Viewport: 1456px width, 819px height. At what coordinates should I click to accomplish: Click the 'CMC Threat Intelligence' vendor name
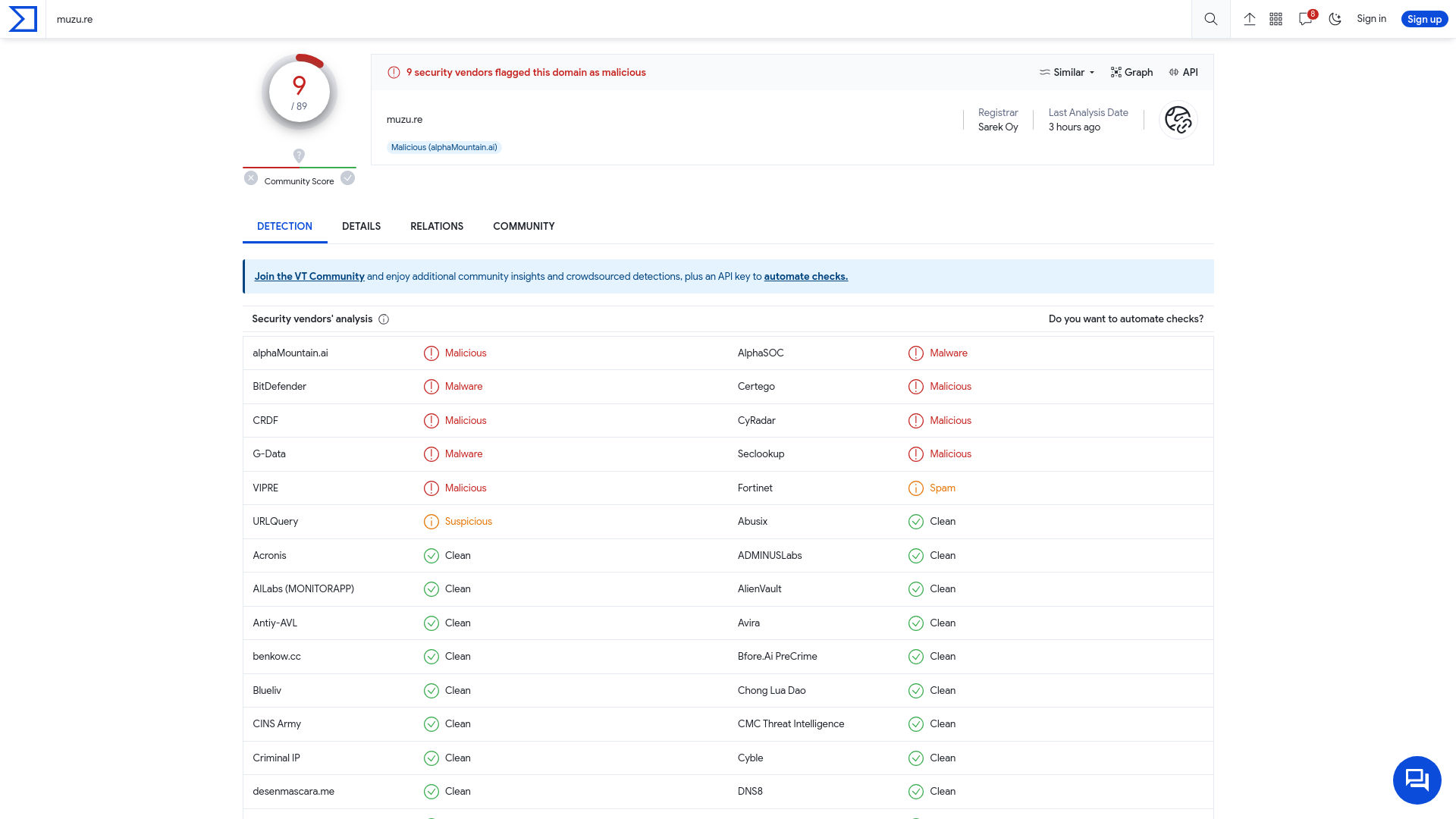pos(791,724)
